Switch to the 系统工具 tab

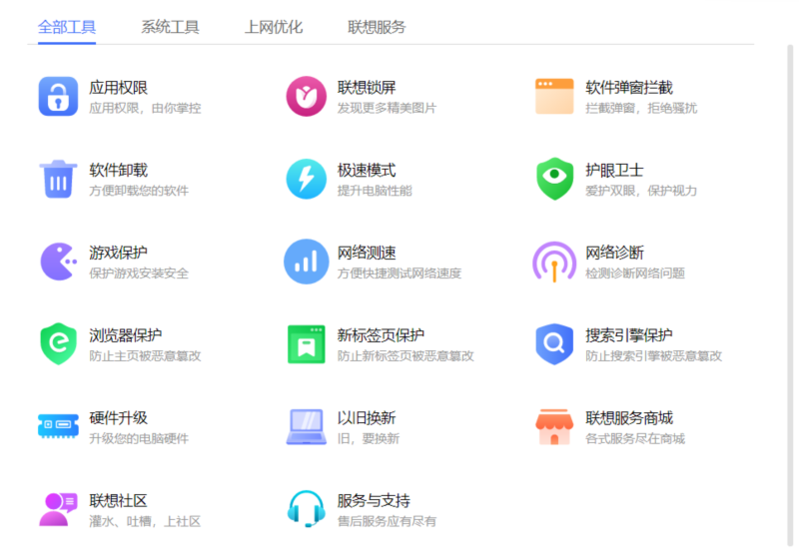click(x=170, y=27)
